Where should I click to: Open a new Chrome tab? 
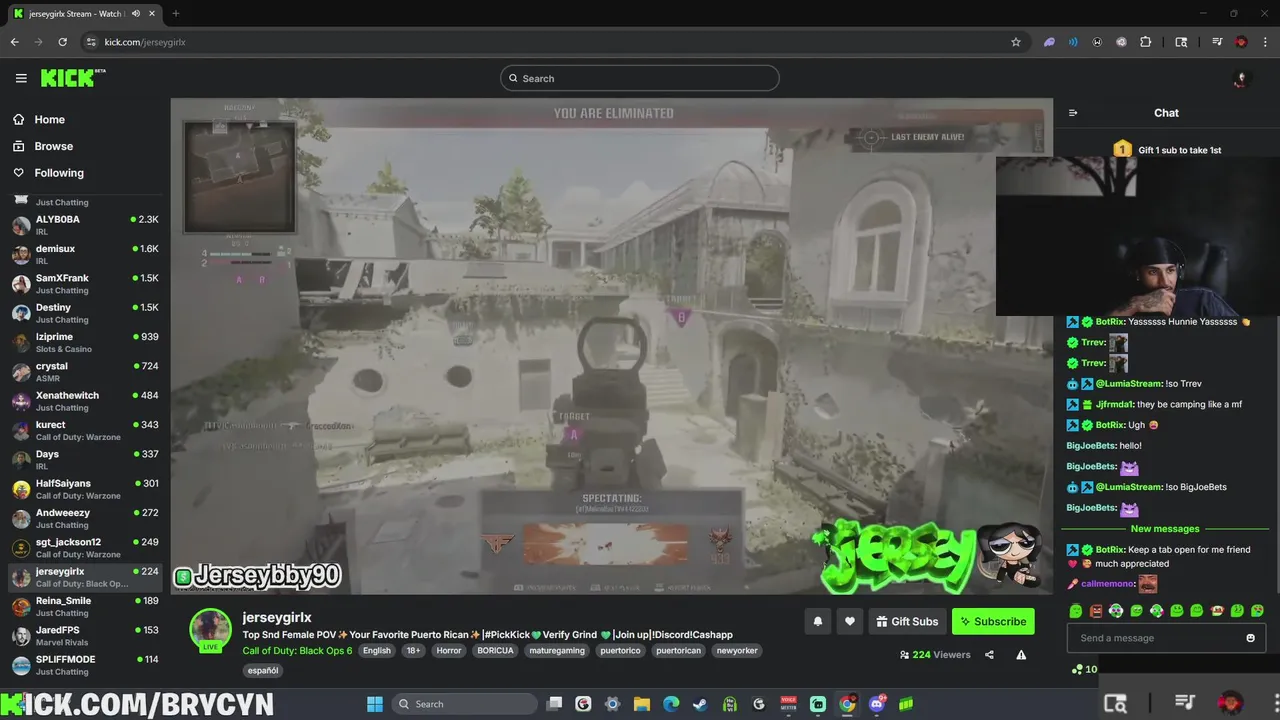[x=176, y=13]
